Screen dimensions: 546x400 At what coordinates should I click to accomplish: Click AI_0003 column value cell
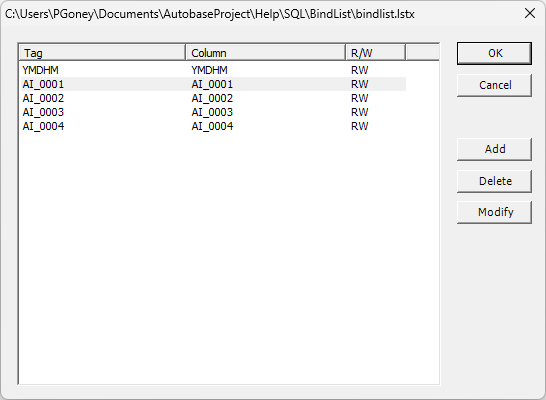(x=212, y=112)
